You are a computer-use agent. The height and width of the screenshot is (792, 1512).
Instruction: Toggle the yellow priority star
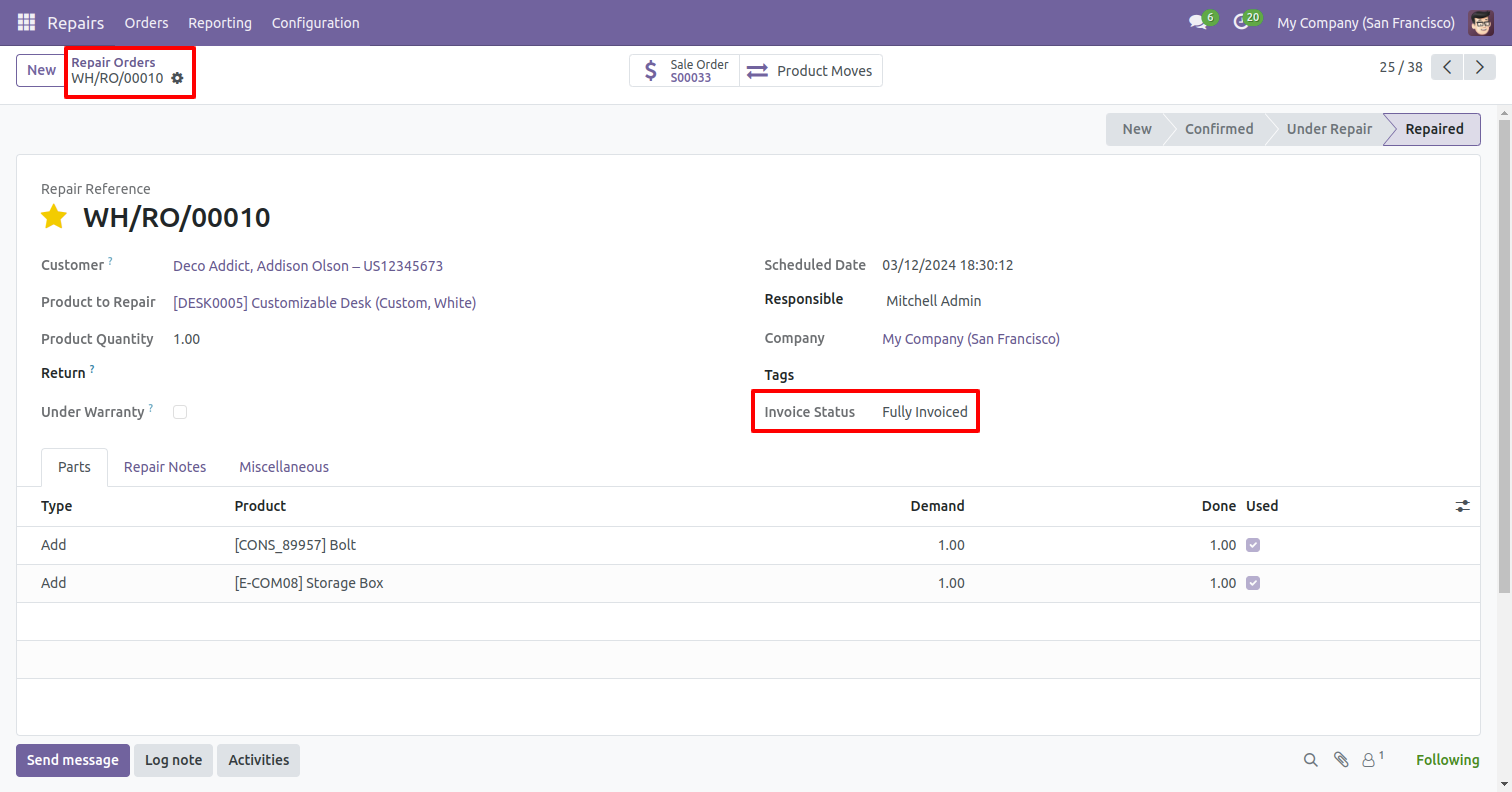(54, 217)
